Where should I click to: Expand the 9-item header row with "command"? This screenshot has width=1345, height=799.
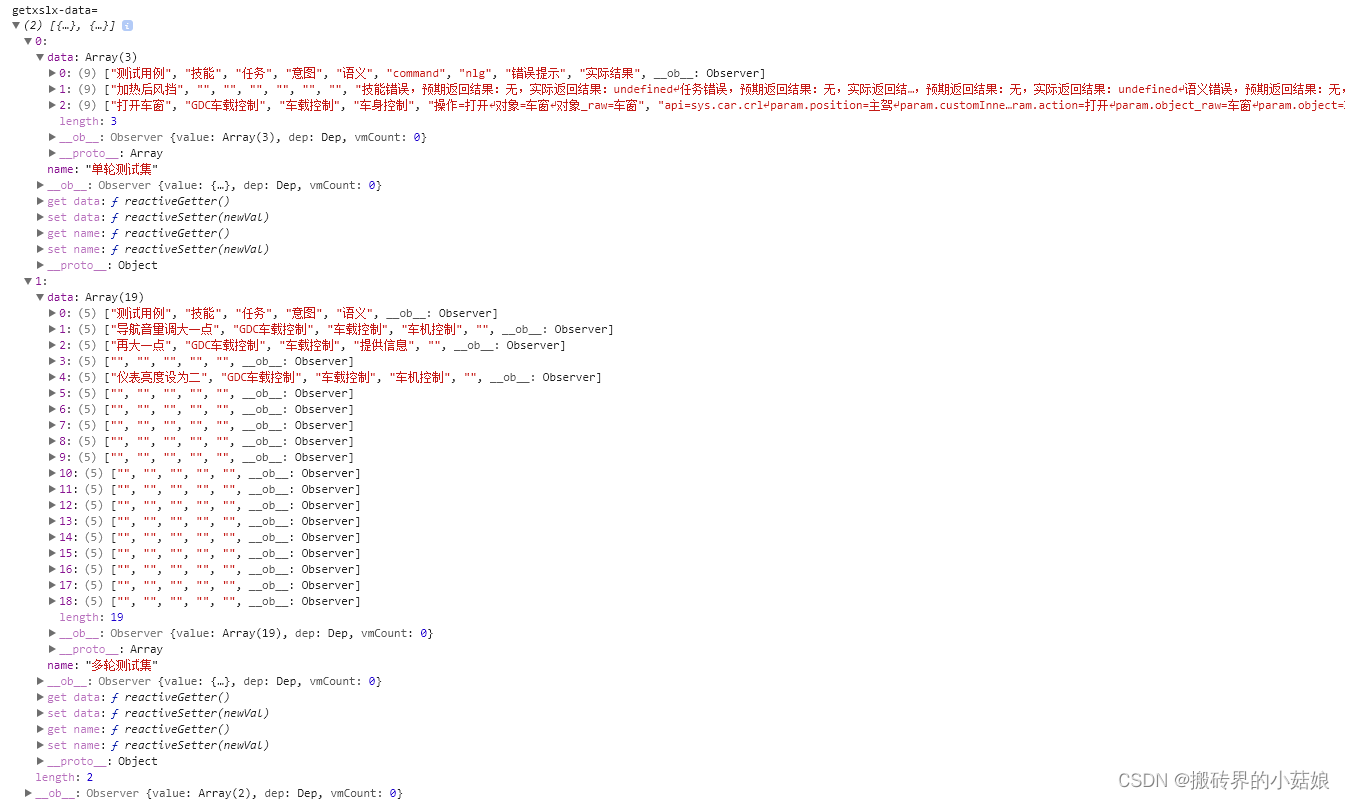(52, 73)
